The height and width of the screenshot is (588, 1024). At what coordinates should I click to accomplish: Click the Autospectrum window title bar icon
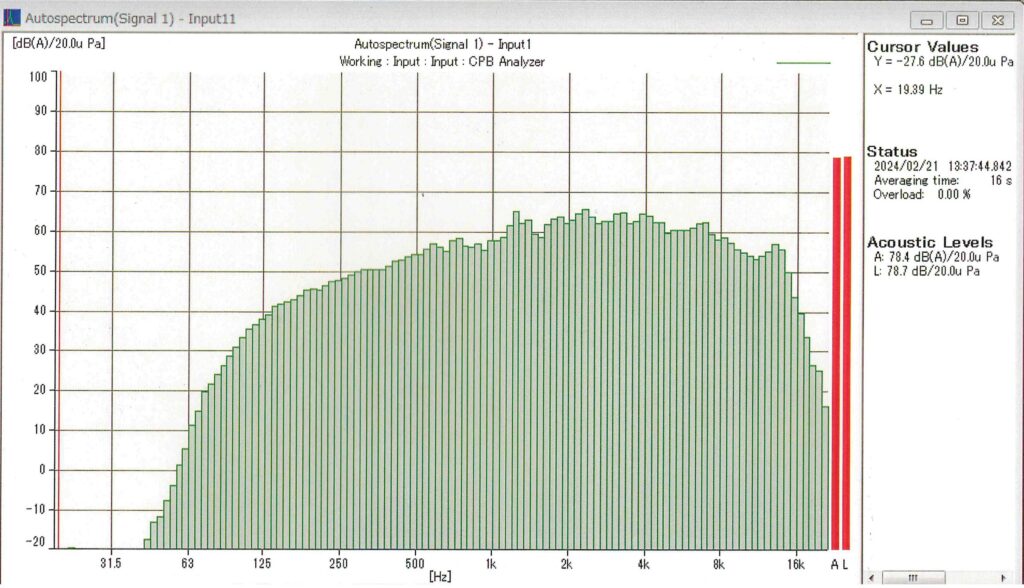coord(12,18)
